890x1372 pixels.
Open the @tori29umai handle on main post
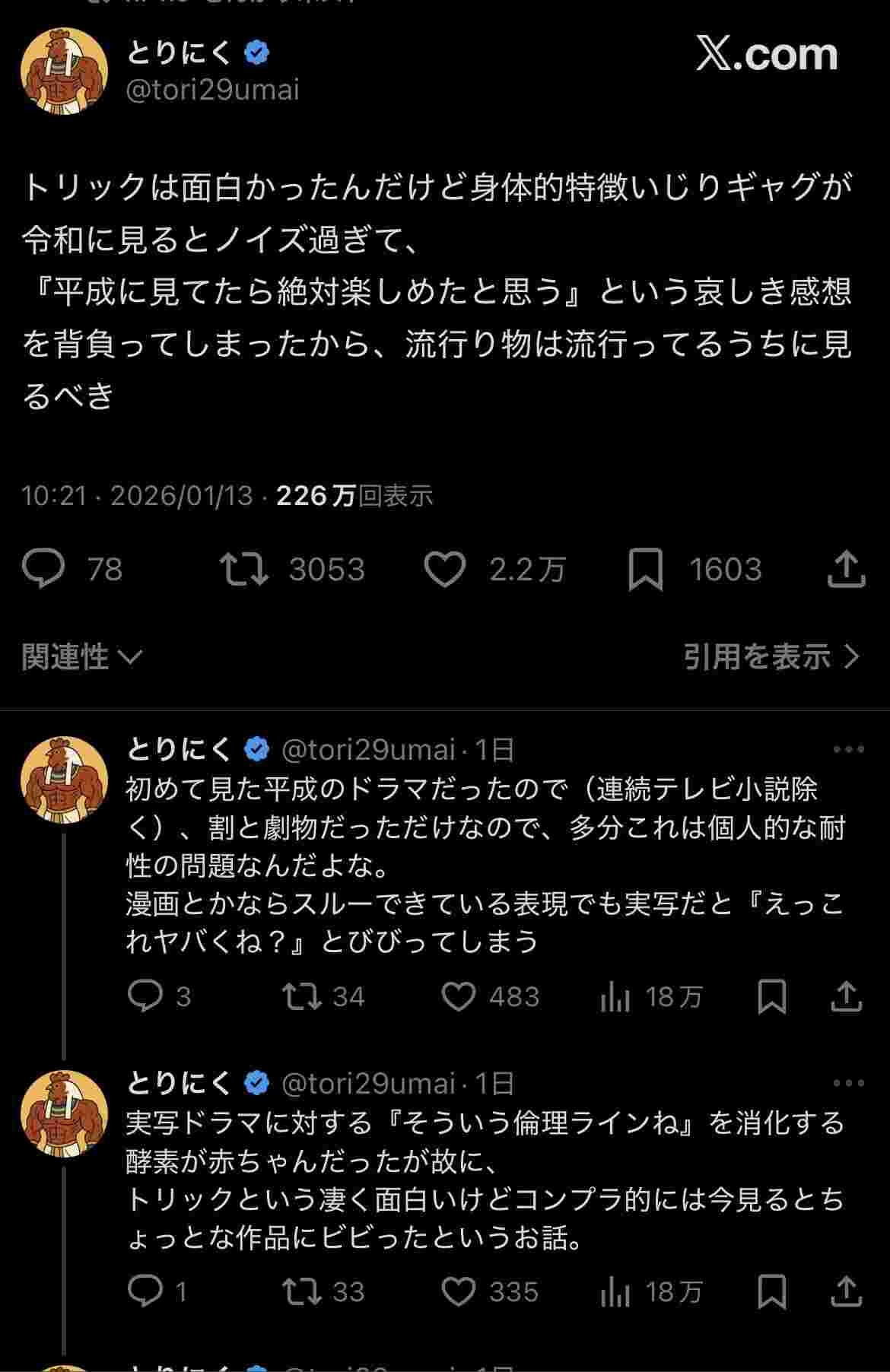coord(212,91)
